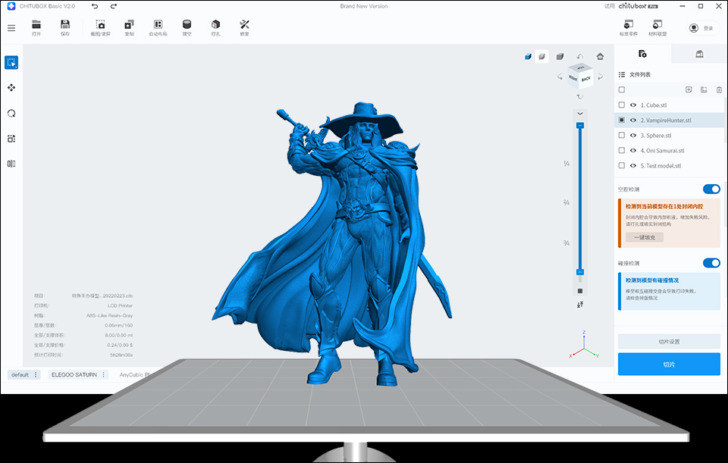
Task: Uncheck the box for 2. VampireHunter.stl
Action: tap(622, 120)
